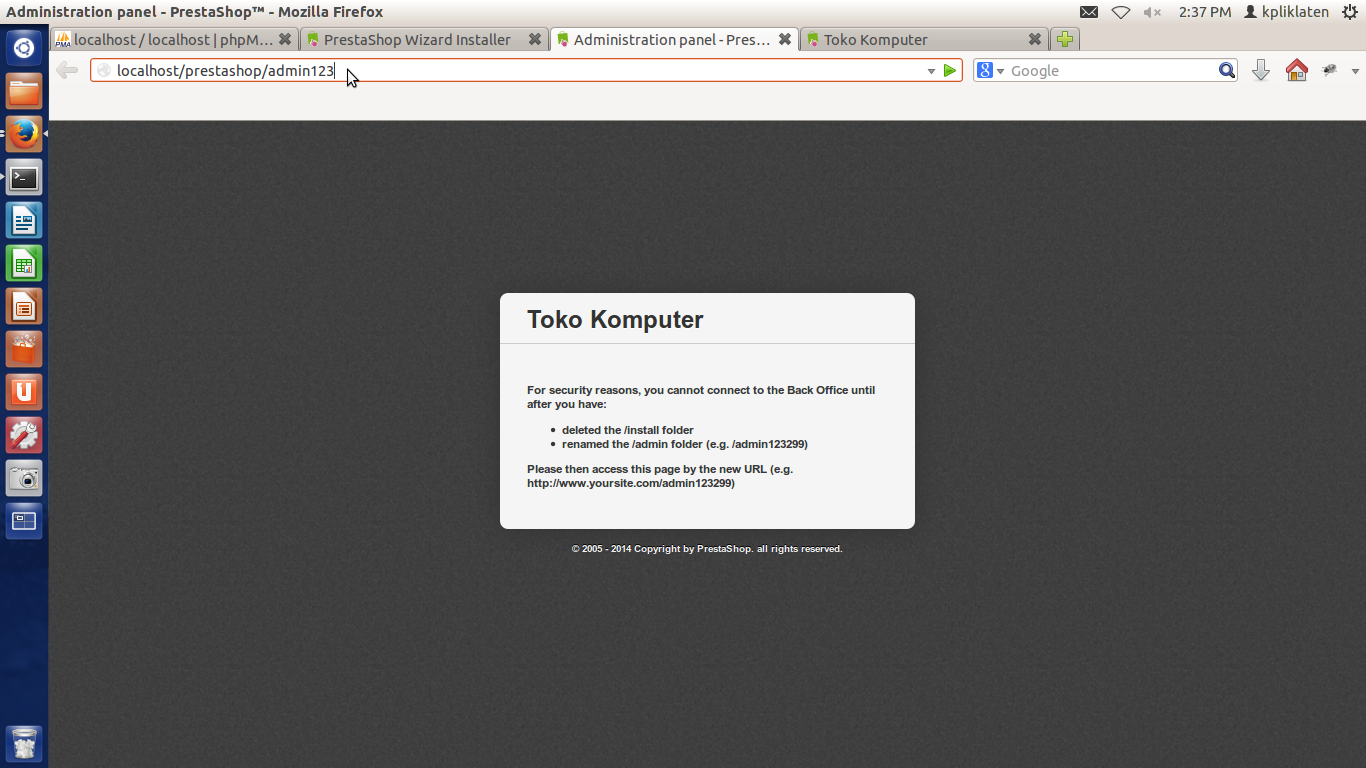Open the URL history dropdown arrow
This screenshot has height=768, width=1366.
(x=932, y=71)
